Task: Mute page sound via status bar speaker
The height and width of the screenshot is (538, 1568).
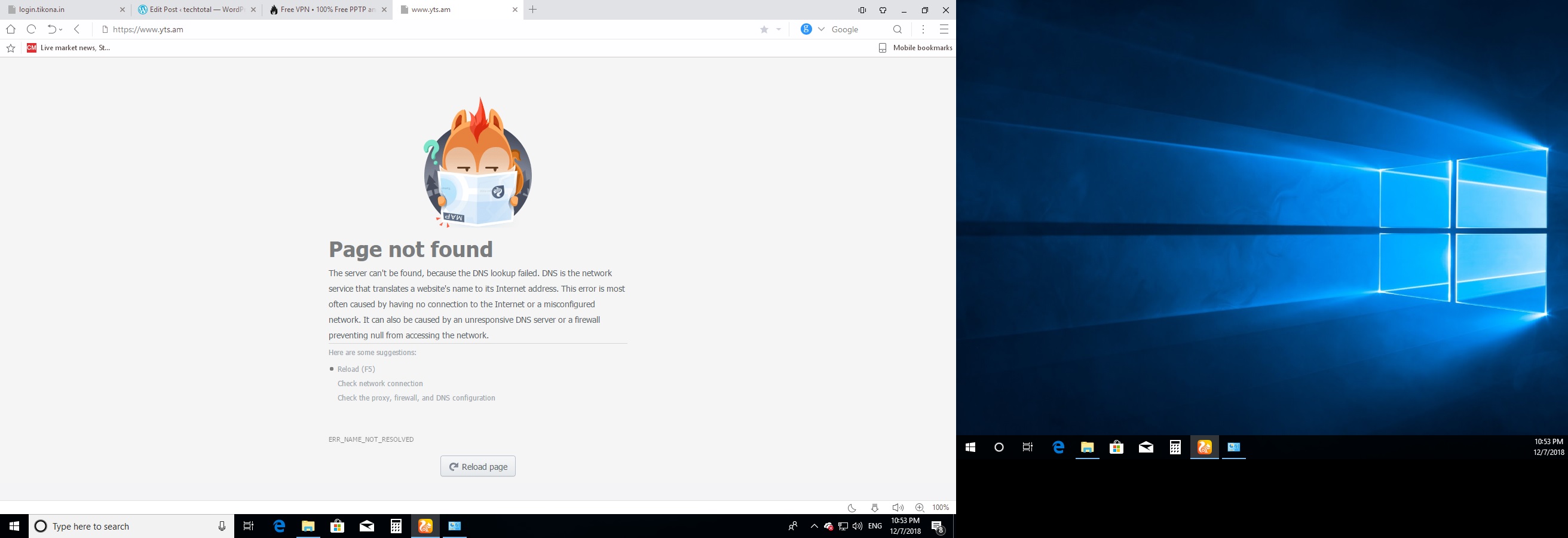Action: click(897, 508)
